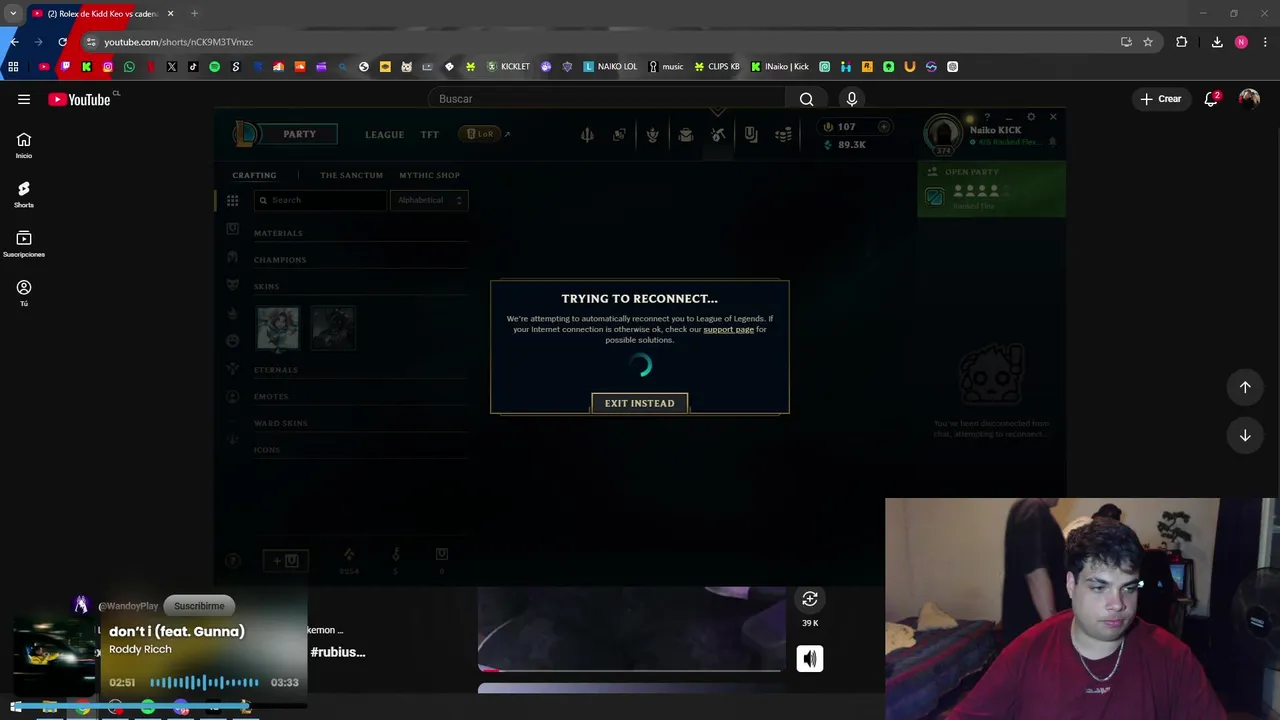The height and width of the screenshot is (720, 1280).
Task: Seek the music overlay waveform bar
Action: (204, 682)
